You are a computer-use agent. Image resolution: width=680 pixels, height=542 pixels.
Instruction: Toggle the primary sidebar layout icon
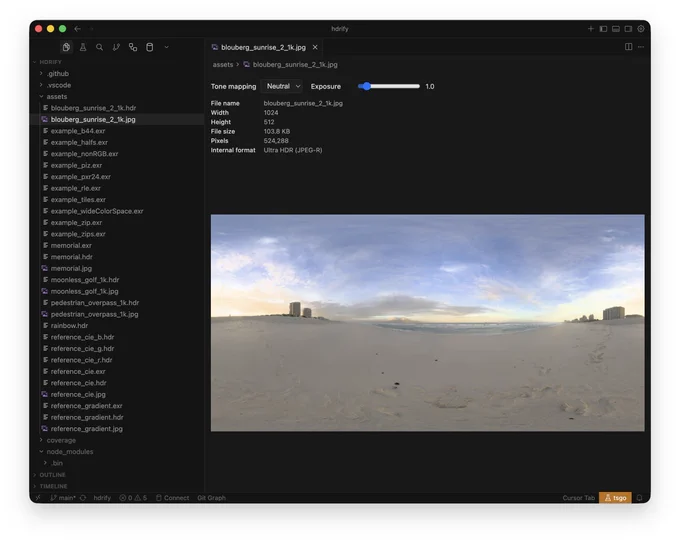coord(603,29)
